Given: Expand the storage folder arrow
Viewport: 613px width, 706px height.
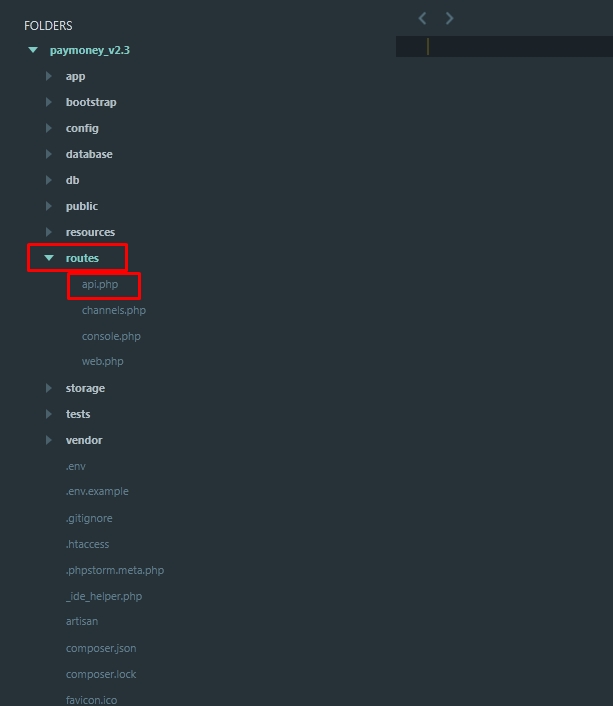Looking at the screenshot, I should click(49, 388).
